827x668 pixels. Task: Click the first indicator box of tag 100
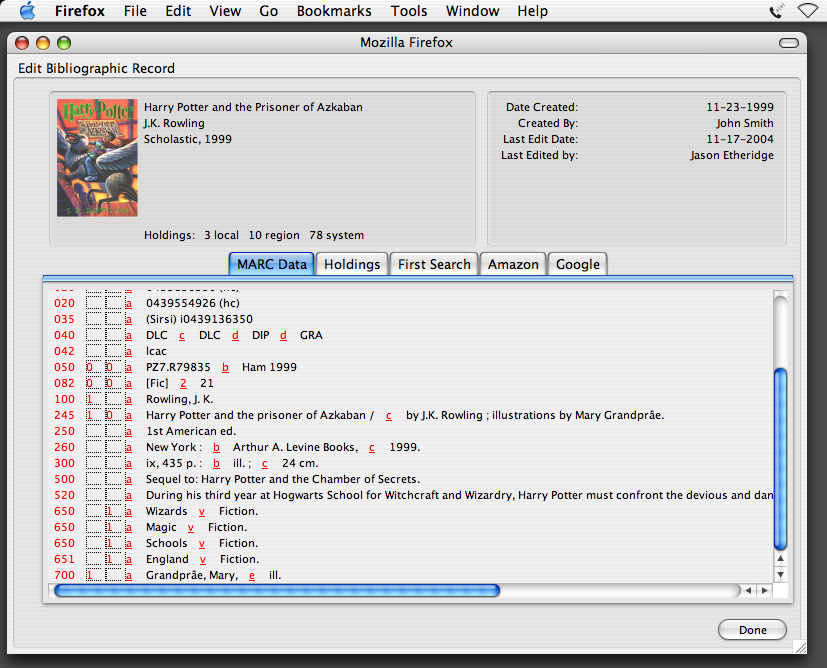click(93, 400)
